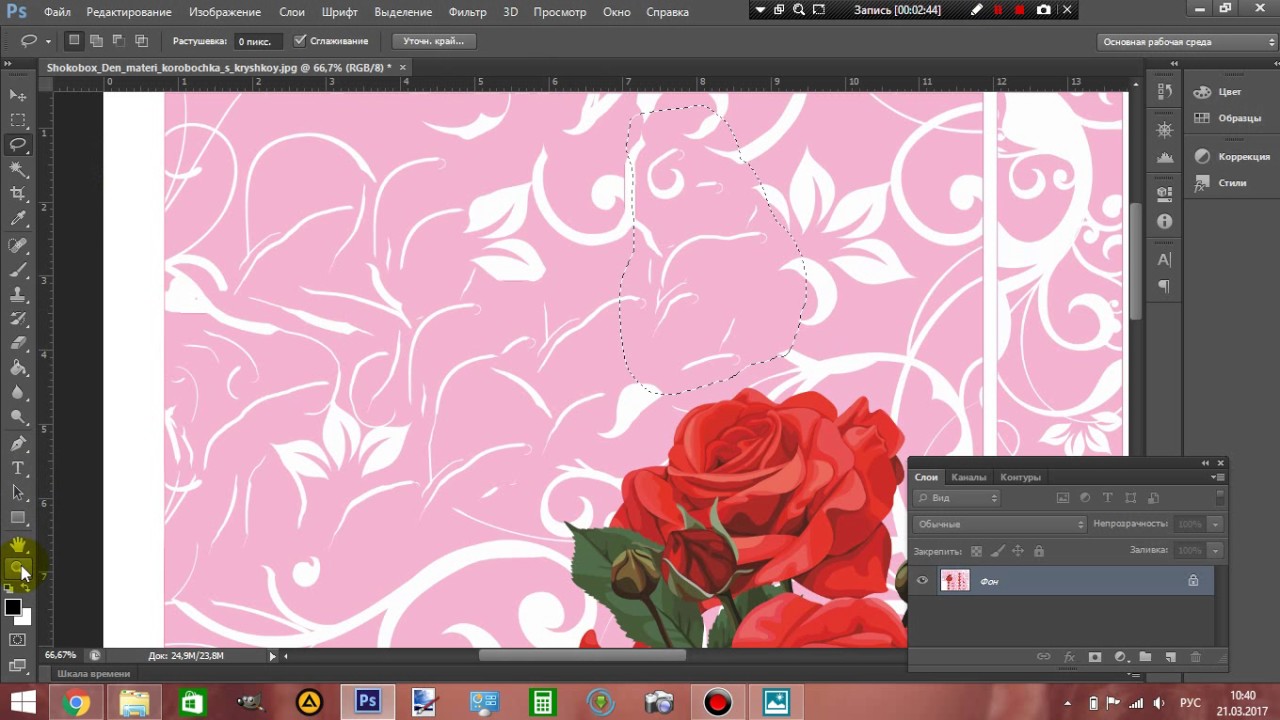Toggle the Сглаживание checkbox

tap(300, 41)
